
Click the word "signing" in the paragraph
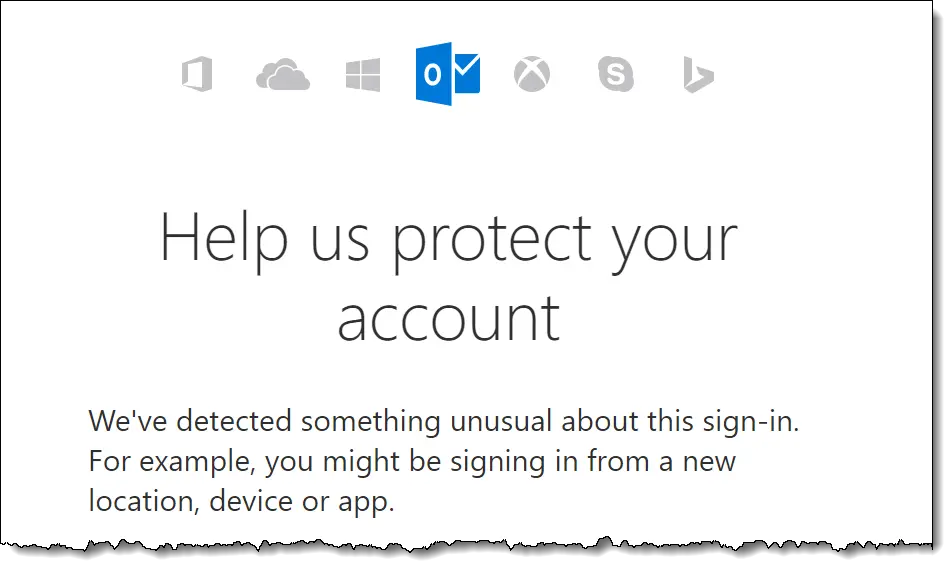(x=497, y=463)
